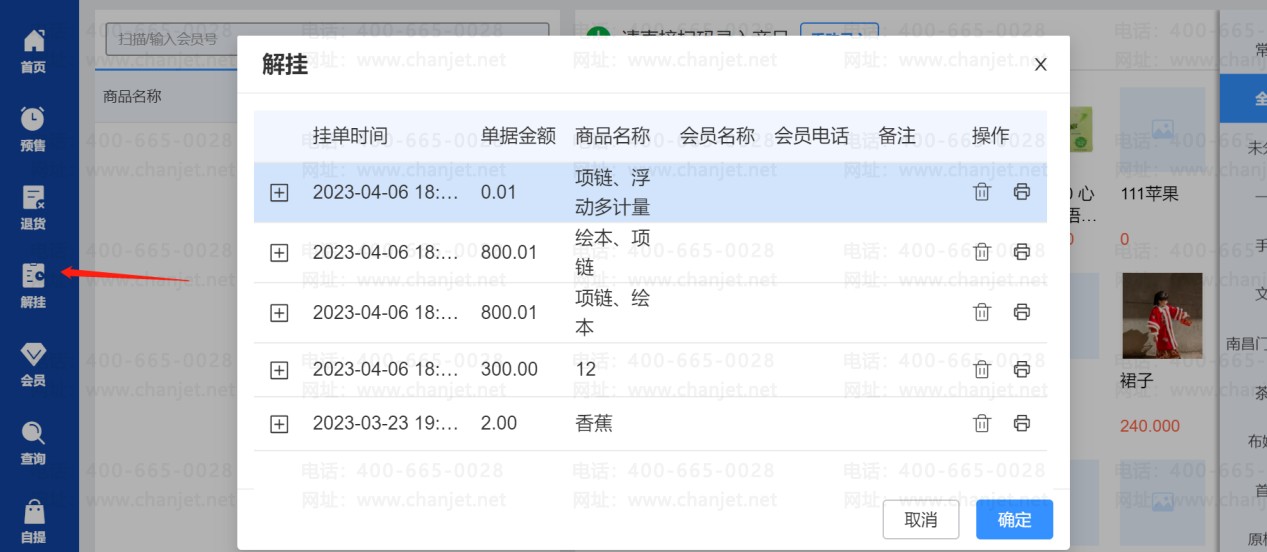
Task: Print the 绘本、项链 held order
Action: [x=1021, y=252]
